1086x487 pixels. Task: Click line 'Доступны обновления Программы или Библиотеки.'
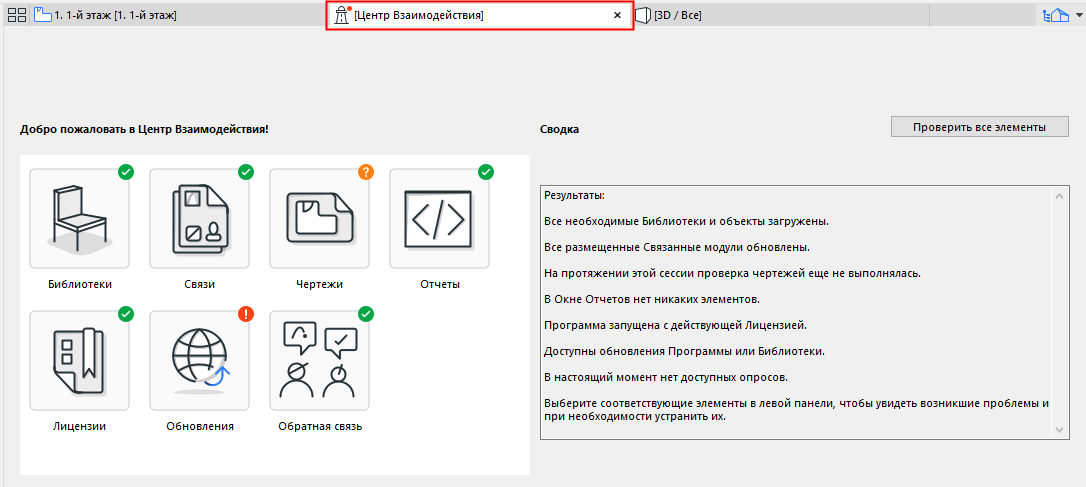[x=684, y=351]
